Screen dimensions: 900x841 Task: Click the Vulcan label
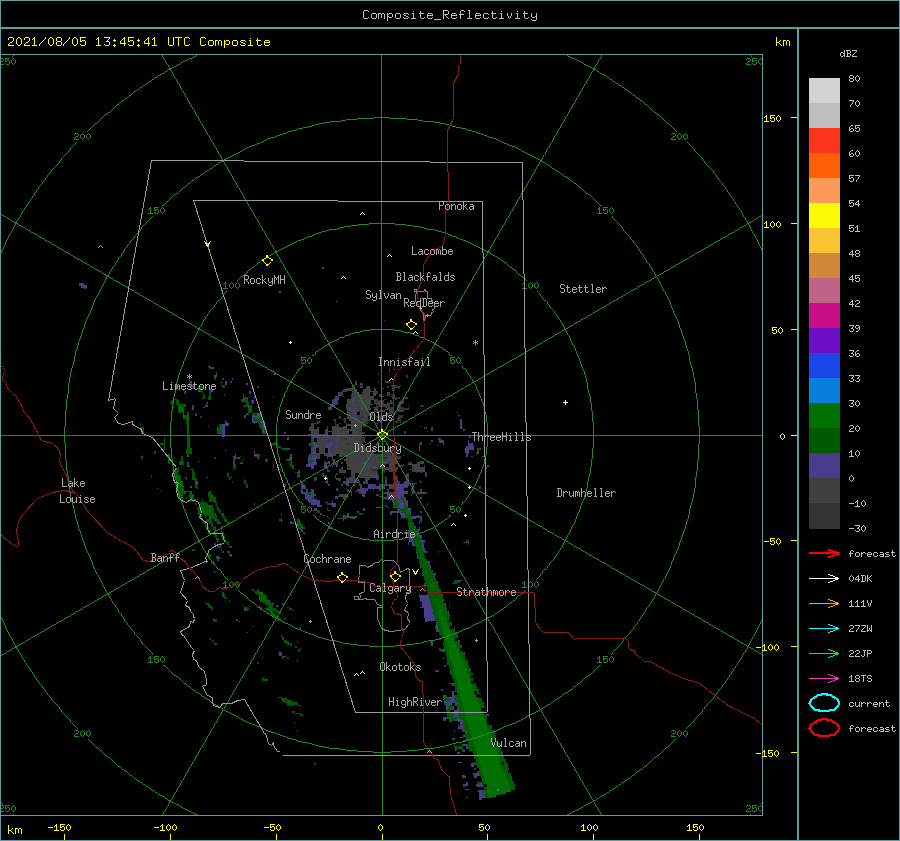click(x=509, y=743)
